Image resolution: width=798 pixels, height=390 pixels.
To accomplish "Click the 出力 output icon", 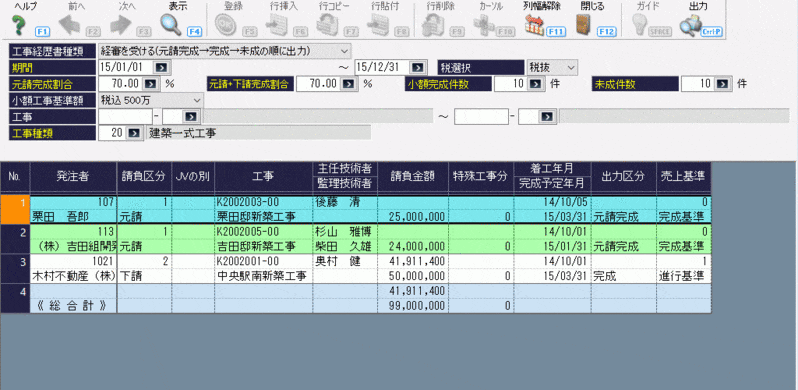I will tap(690, 24).
